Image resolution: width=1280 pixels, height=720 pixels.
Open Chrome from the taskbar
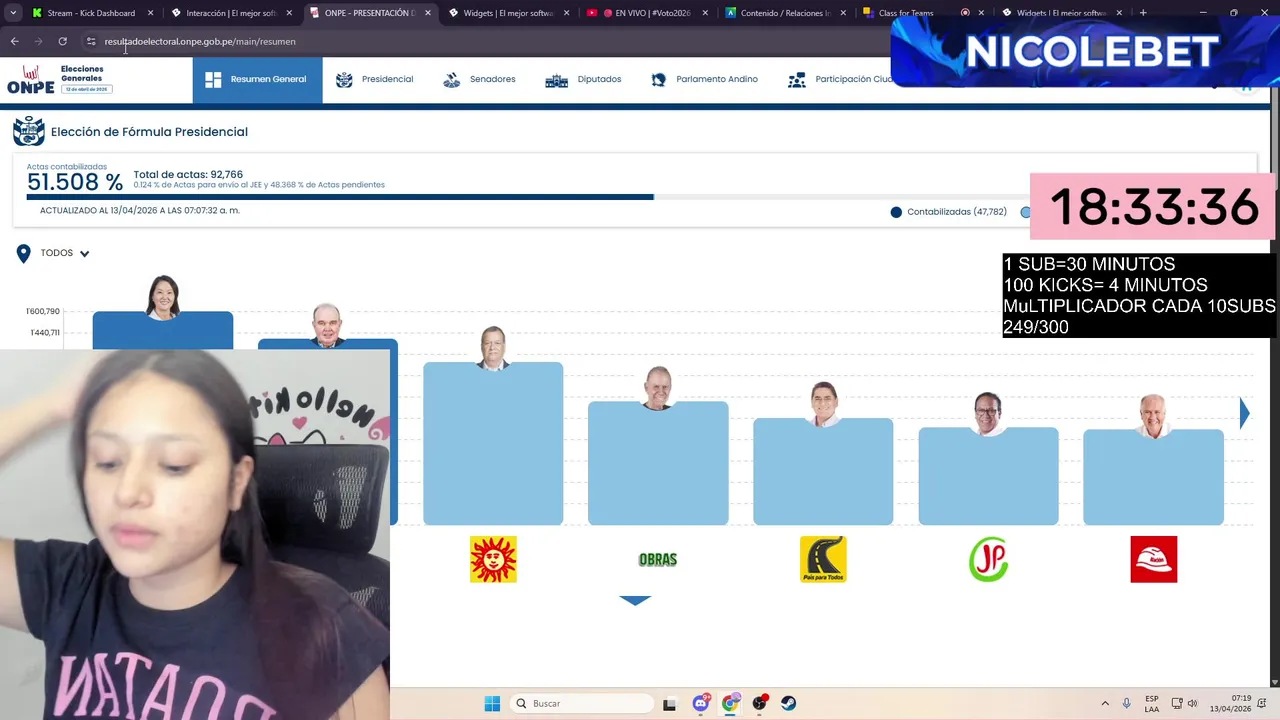point(730,704)
